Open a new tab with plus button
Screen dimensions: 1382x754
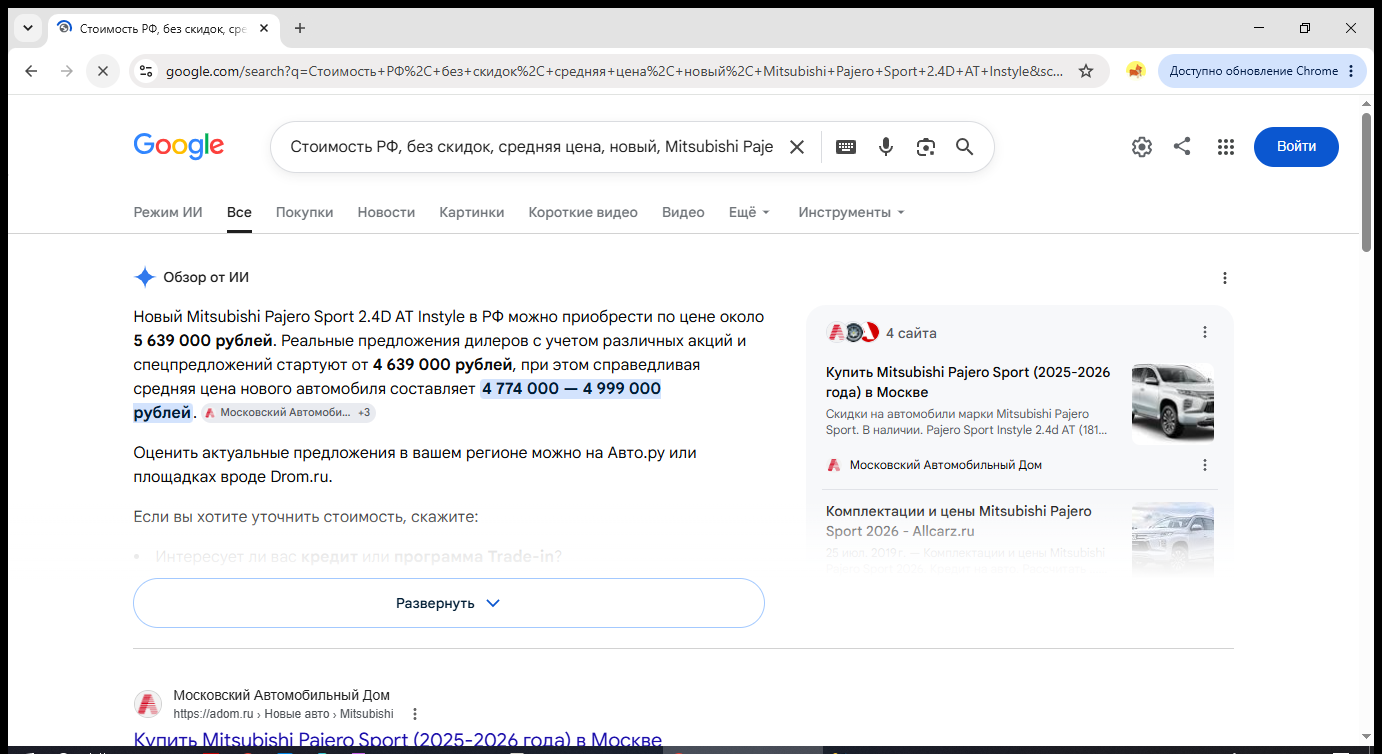[300, 28]
